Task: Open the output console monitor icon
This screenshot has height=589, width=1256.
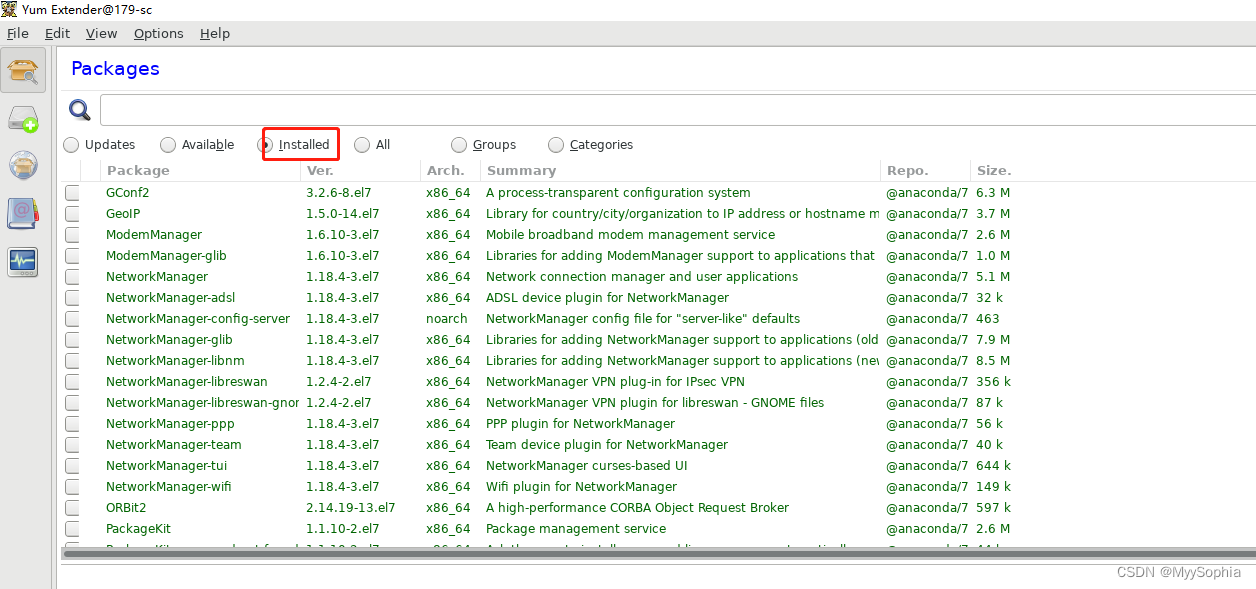Action: point(23,262)
